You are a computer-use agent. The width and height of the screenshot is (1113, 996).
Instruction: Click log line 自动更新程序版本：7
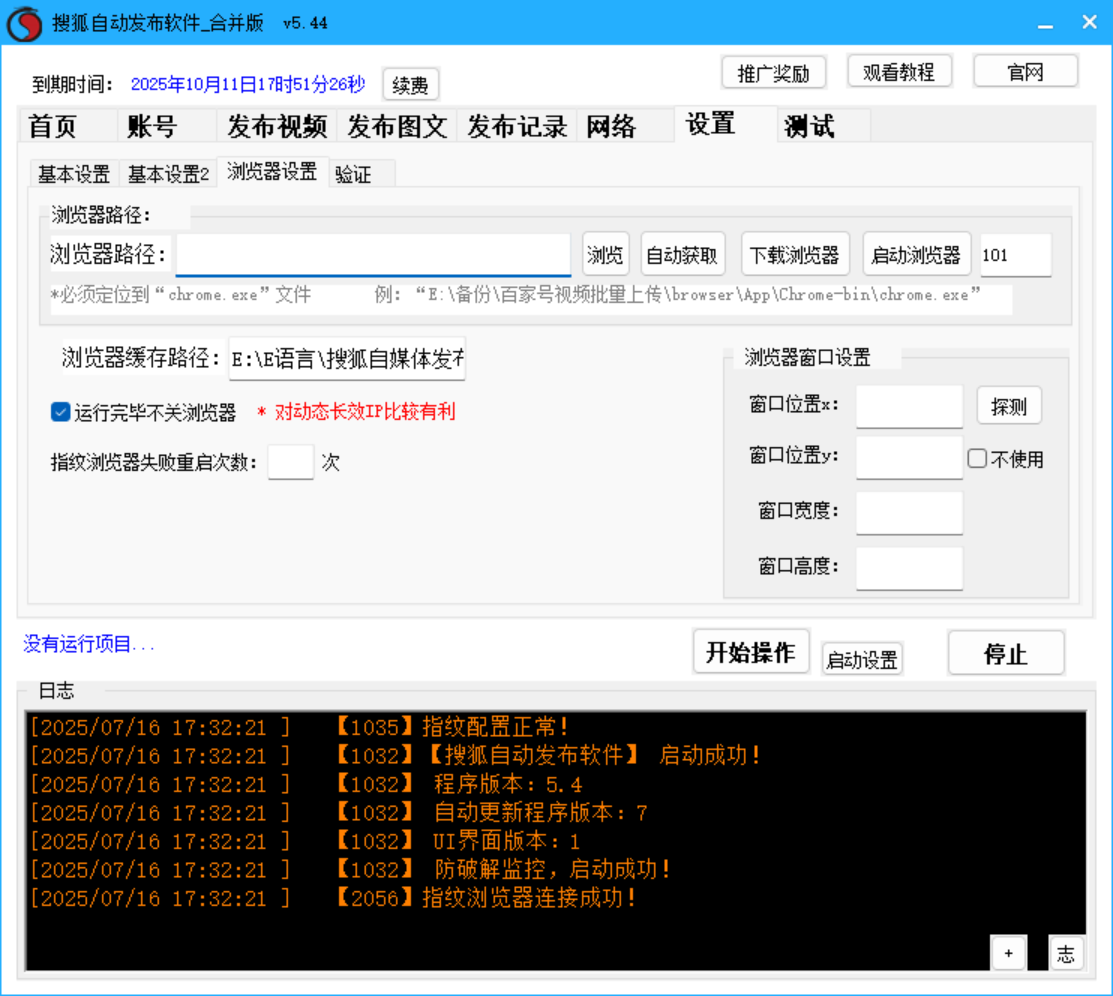[339, 813]
